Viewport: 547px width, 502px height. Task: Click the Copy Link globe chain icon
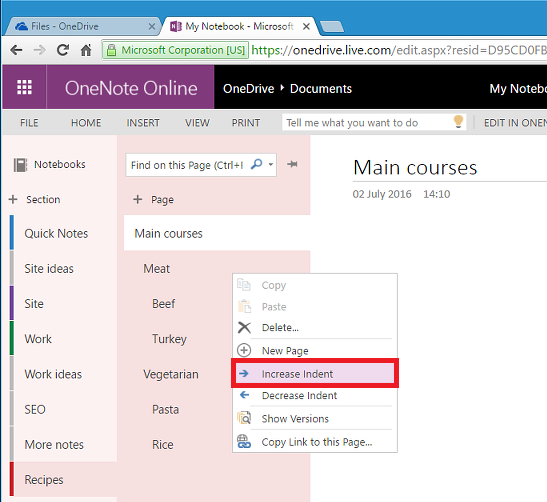coord(244,441)
